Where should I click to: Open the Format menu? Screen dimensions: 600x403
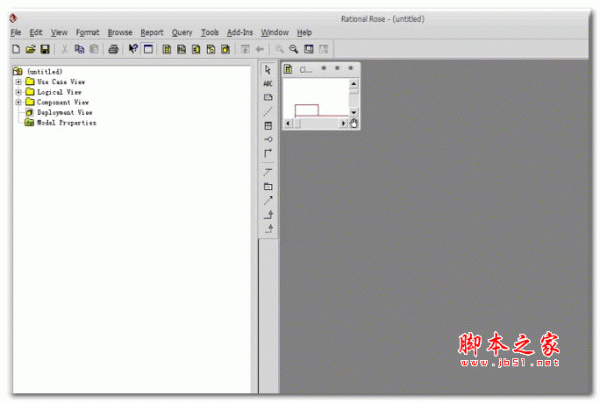tap(88, 33)
